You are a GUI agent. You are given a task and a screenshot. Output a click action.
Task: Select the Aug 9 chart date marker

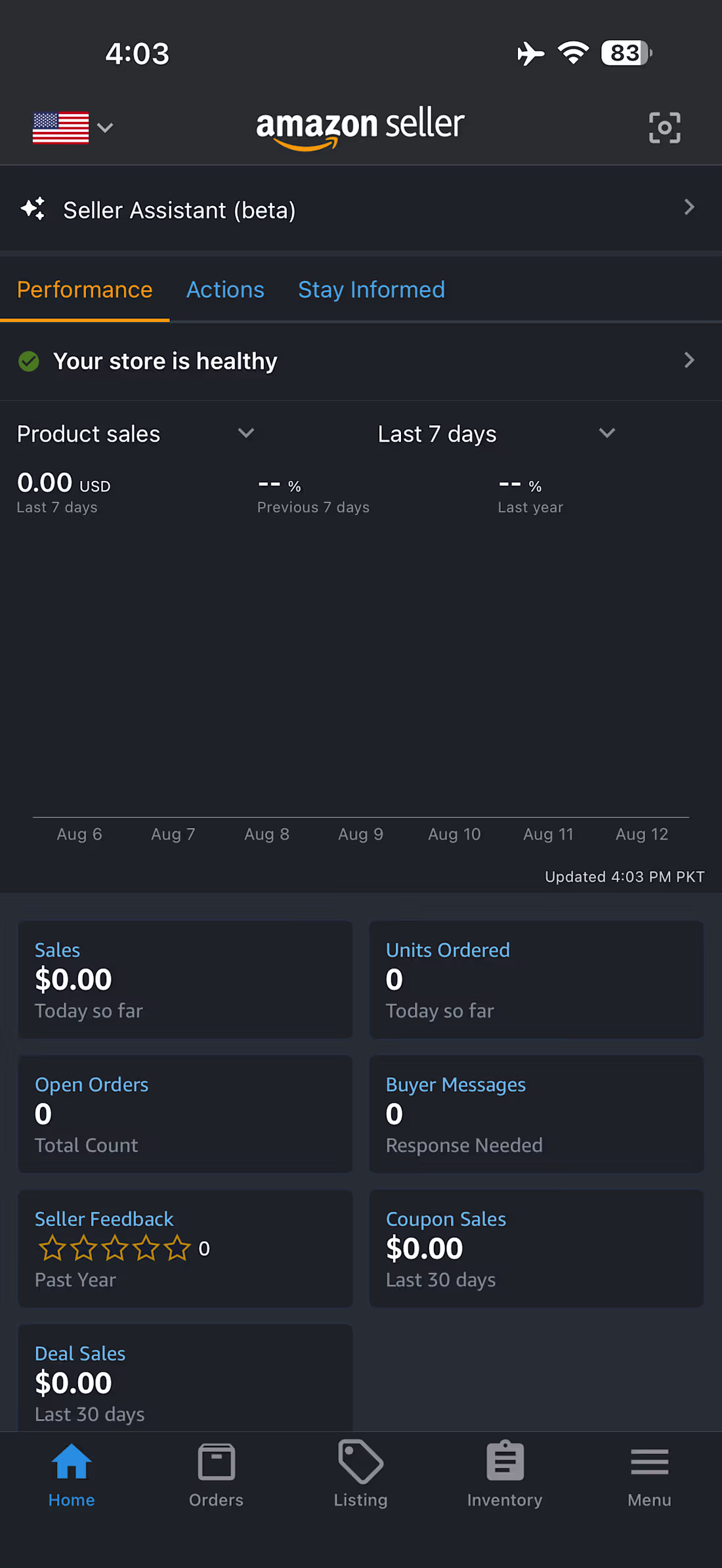[x=360, y=834]
